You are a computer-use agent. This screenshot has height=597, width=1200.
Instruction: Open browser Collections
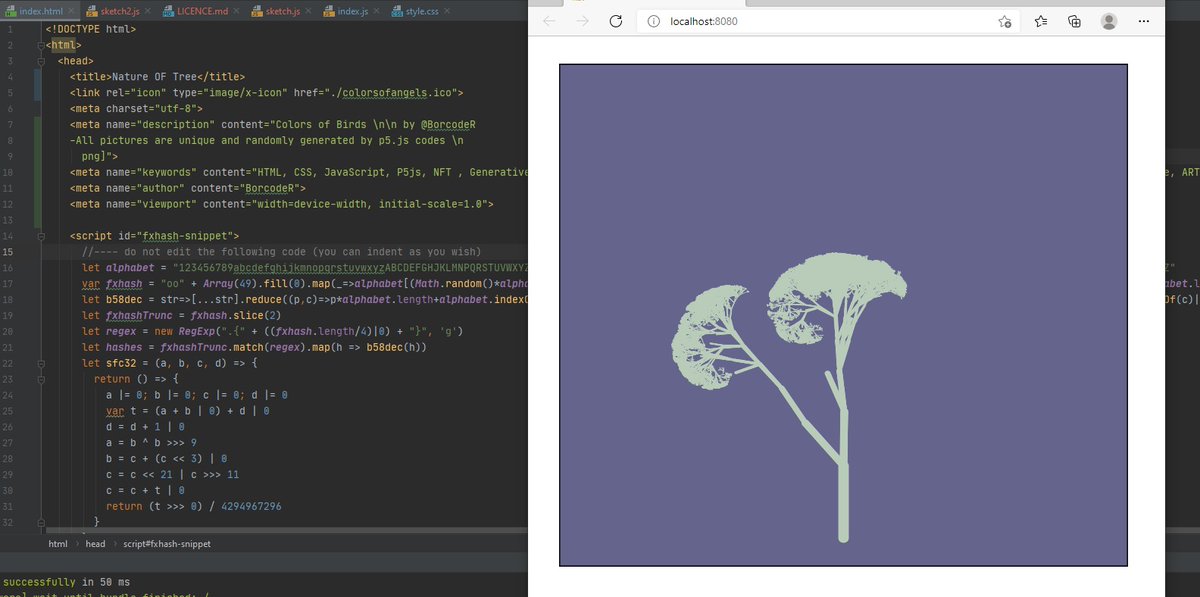[1075, 21]
